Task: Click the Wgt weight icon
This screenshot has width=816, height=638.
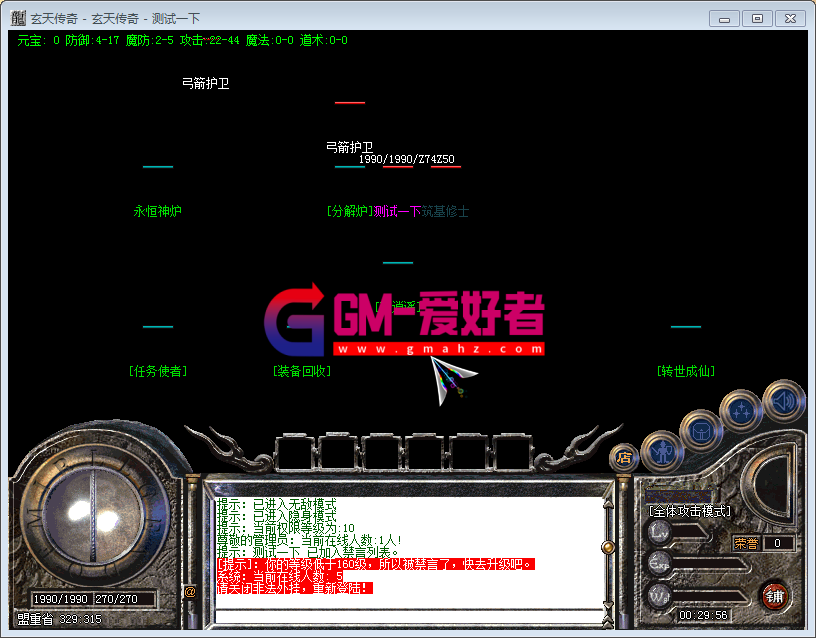Action: click(x=659, y=596)
